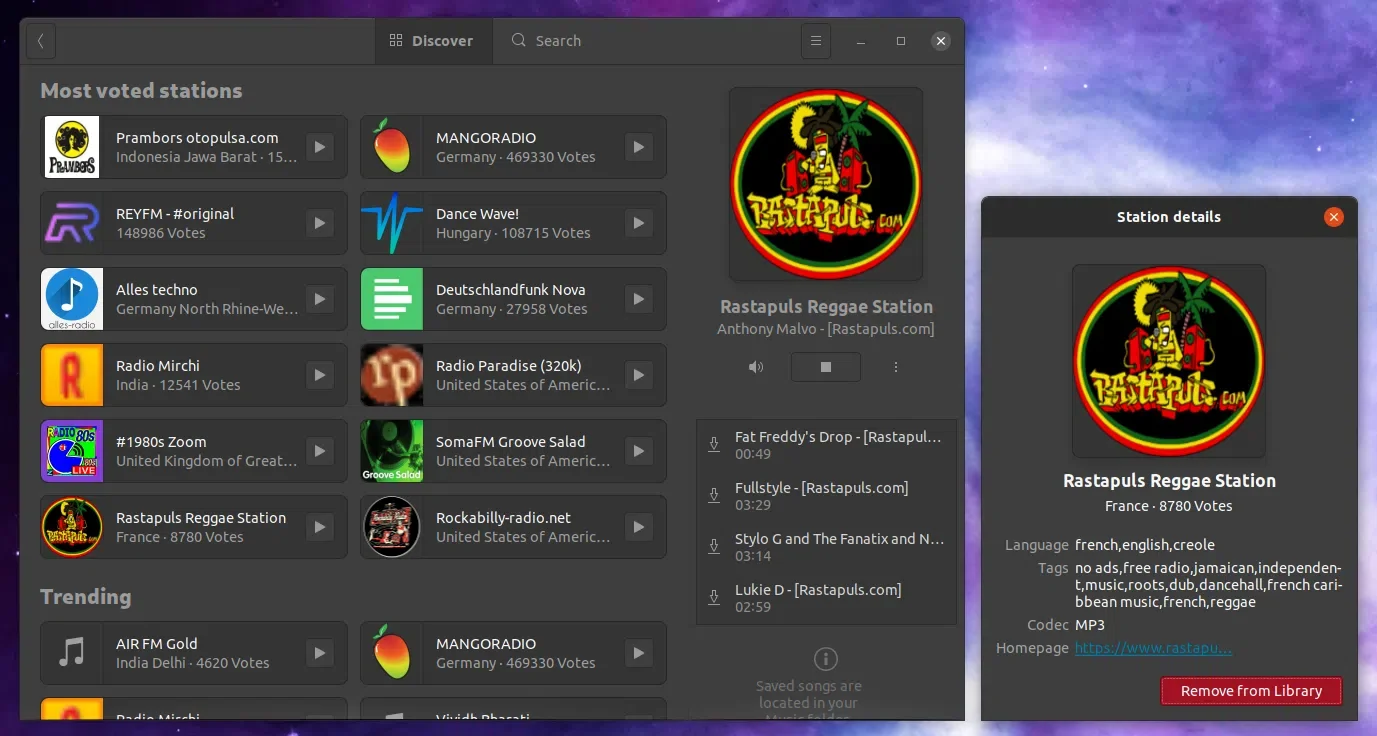Image resolution: width=1377 pixels, height=736 pixels.
Task: Save the Fat Freddy's Drop song
Action: 714,445
